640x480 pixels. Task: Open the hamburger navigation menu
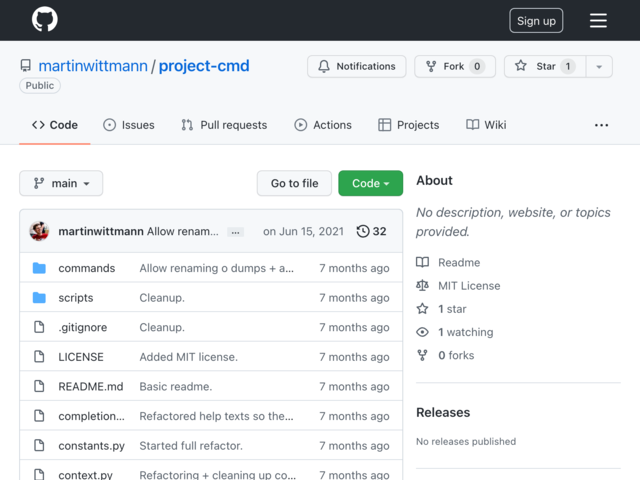tap(598, 20)
